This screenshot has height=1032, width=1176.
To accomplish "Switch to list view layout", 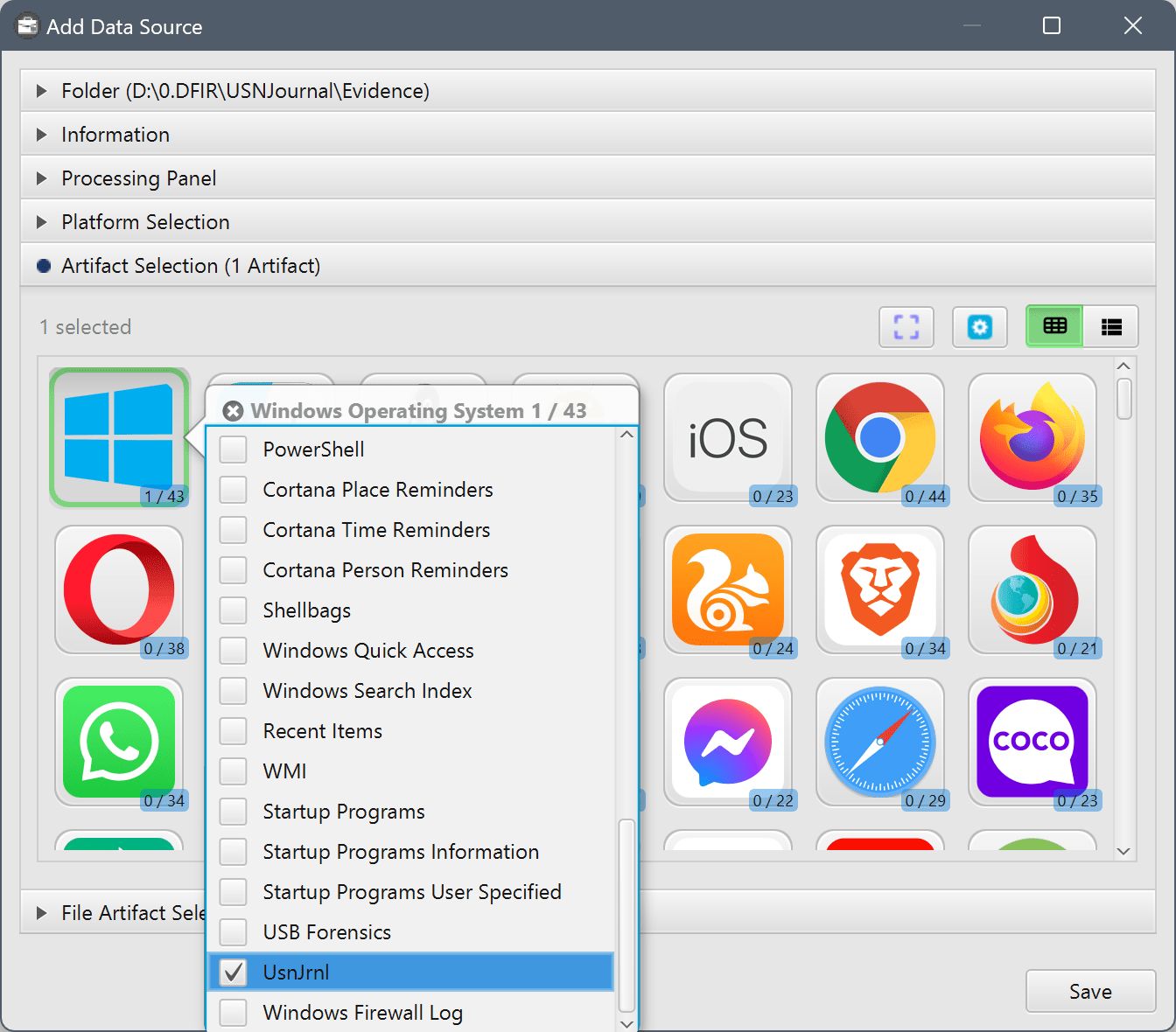I will point(1111,326).
